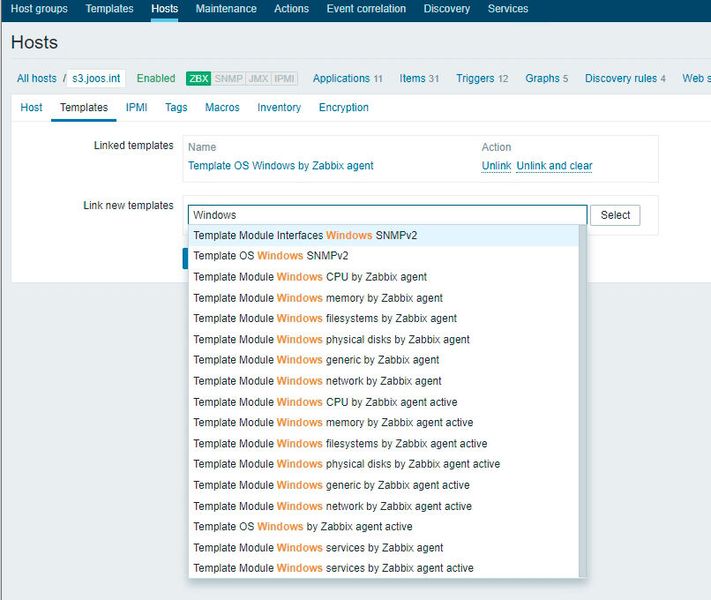Viewport: 711px width, 600px height.
Task: Click the Select button
Action: [615, 215]
